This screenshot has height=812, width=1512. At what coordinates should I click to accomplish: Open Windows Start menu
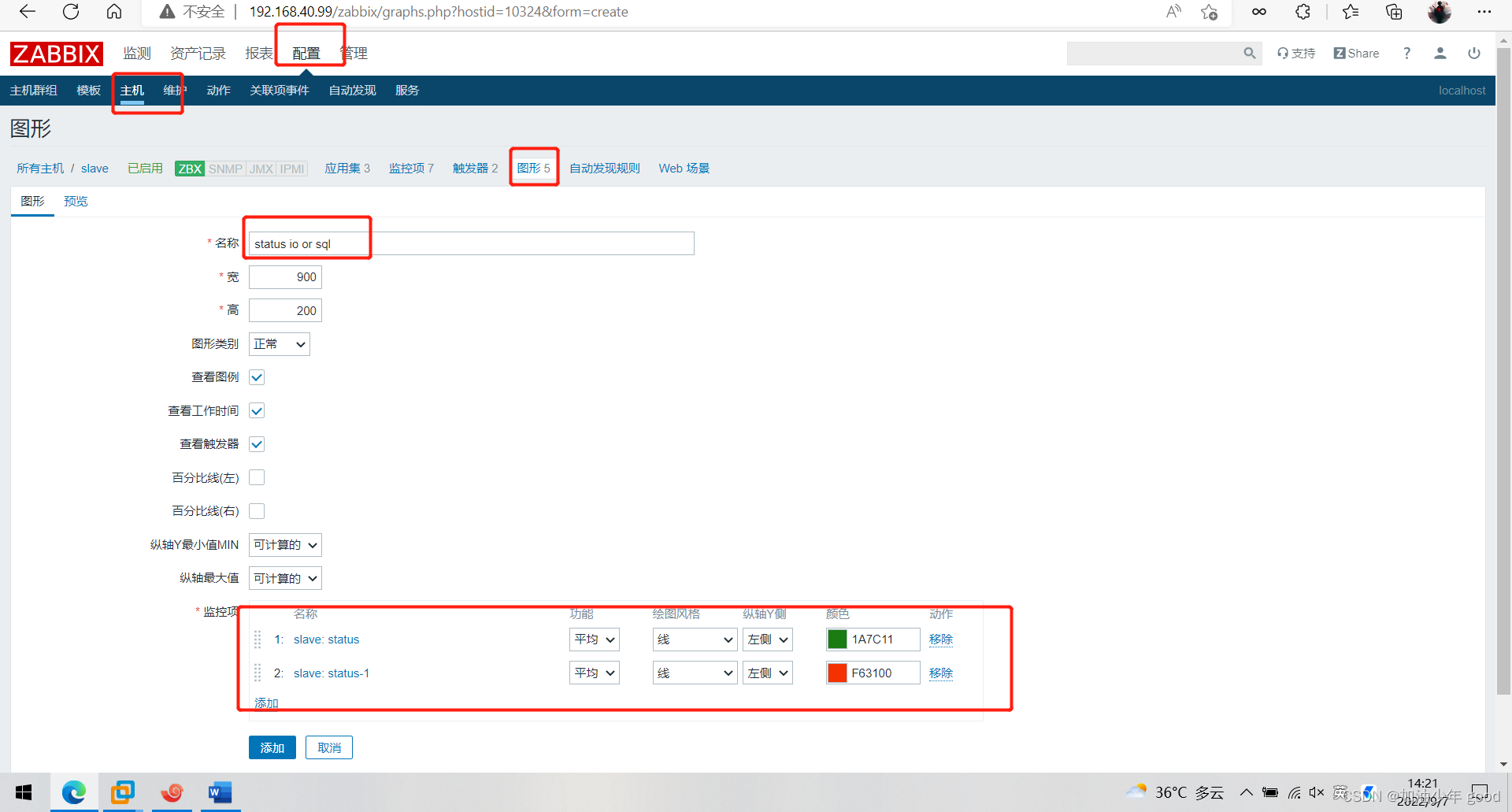24,792
